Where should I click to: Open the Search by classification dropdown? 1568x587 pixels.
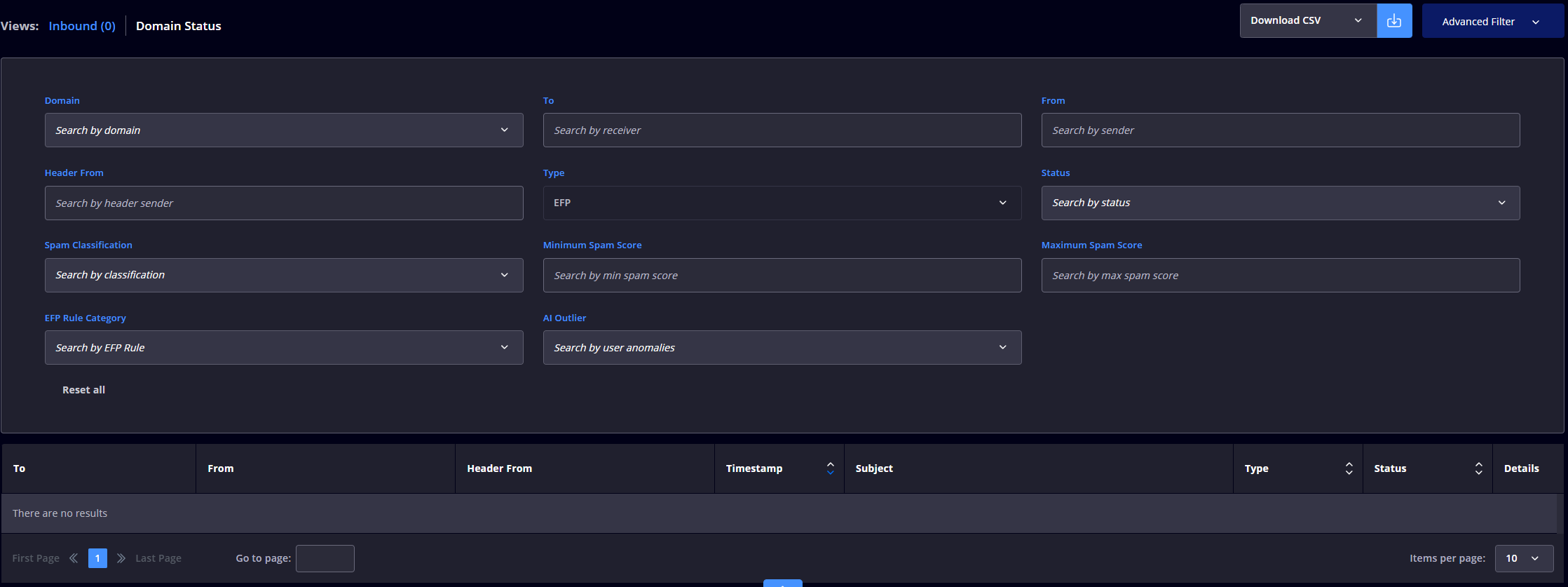tap(284, 275)
